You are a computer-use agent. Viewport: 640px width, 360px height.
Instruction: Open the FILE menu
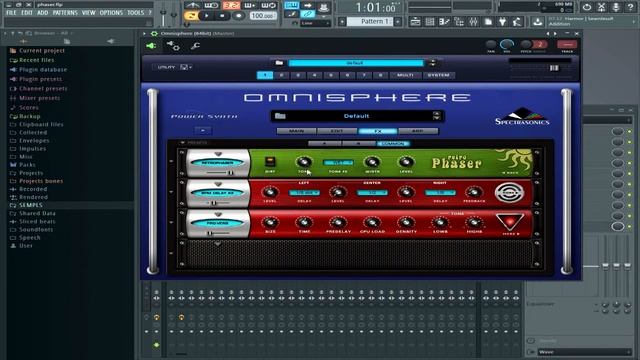pos(11,13)
